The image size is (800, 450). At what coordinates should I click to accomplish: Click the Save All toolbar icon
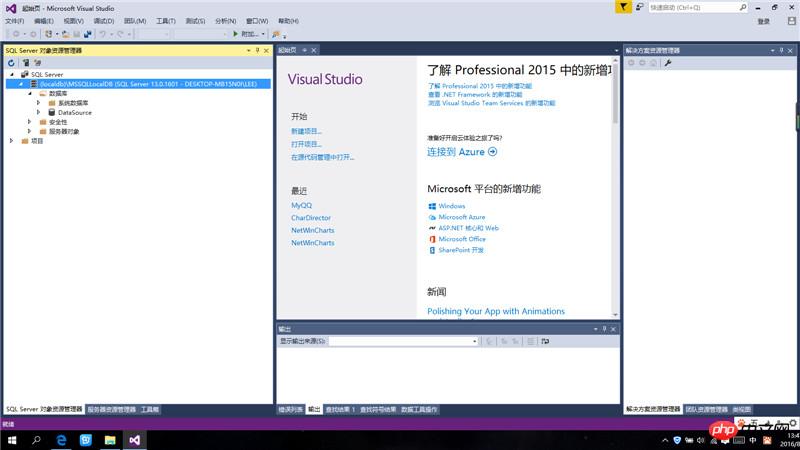point(88,34)
